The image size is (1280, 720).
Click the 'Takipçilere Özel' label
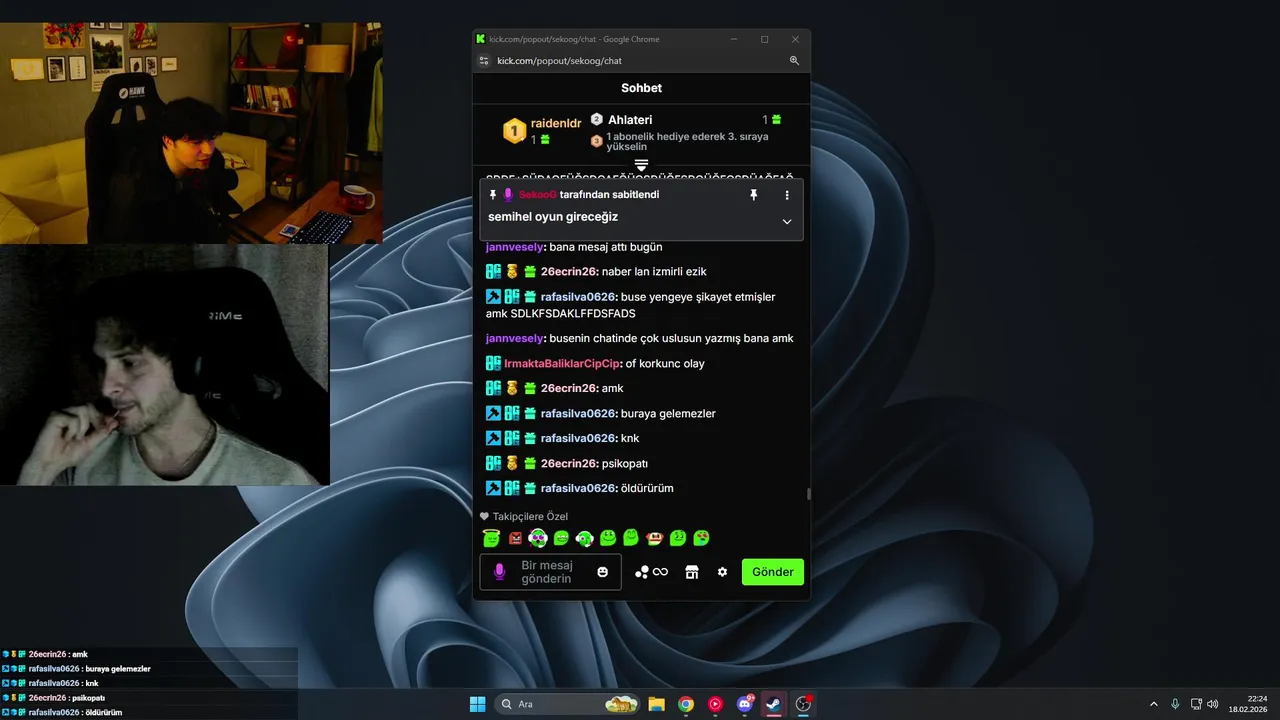coord(530,517)
